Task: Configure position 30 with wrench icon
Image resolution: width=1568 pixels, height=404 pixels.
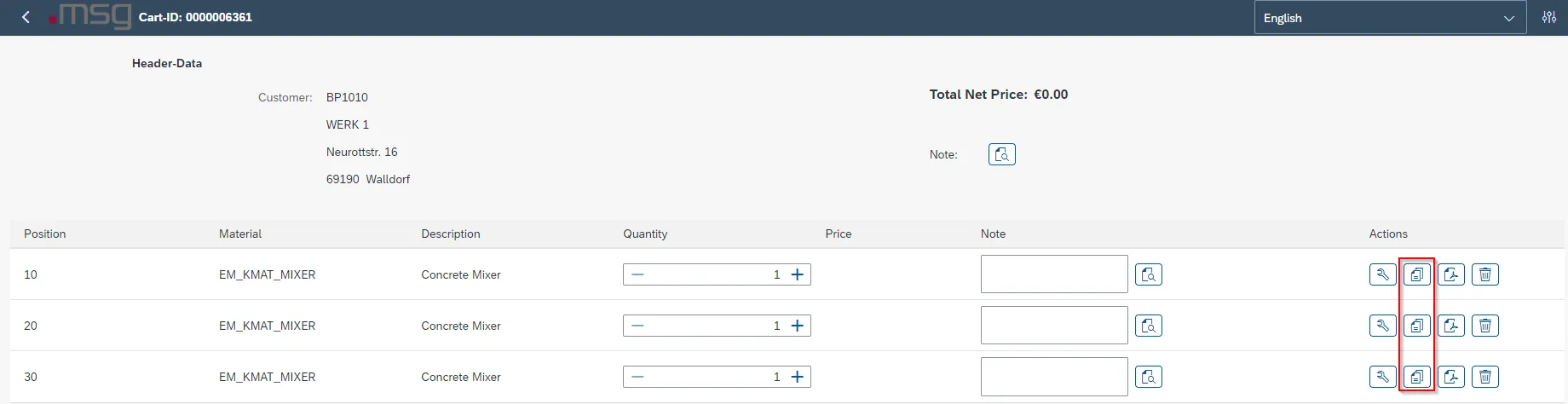Action: (x=1382, y=377)
